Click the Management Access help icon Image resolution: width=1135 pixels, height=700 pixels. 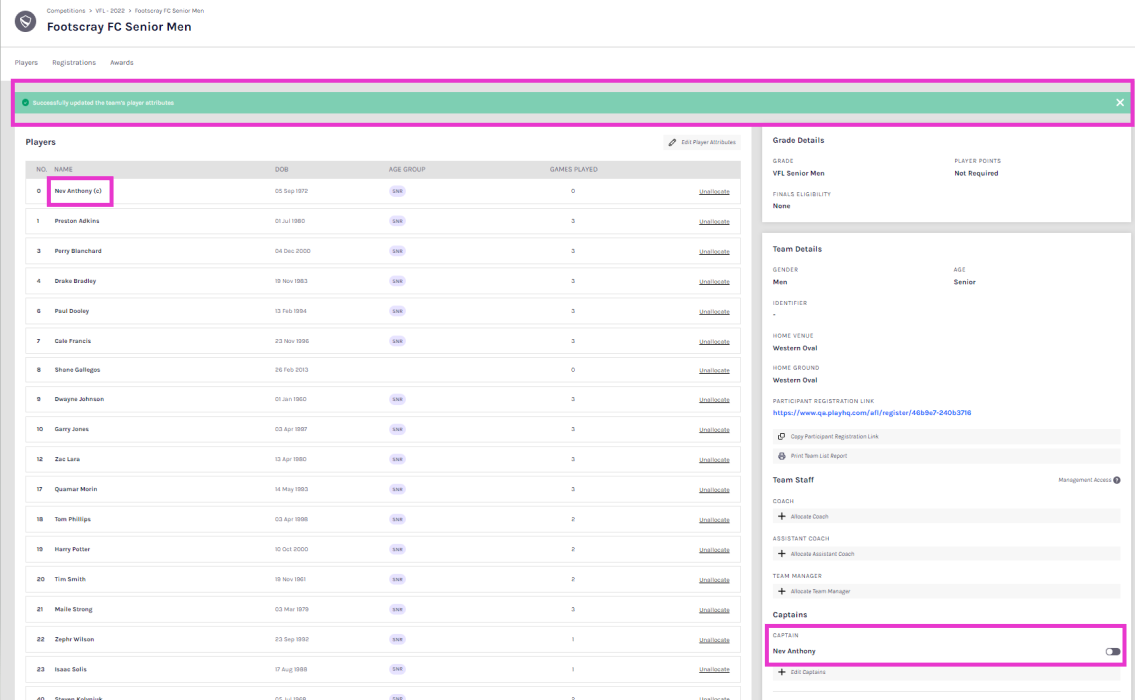(1116, 480)
